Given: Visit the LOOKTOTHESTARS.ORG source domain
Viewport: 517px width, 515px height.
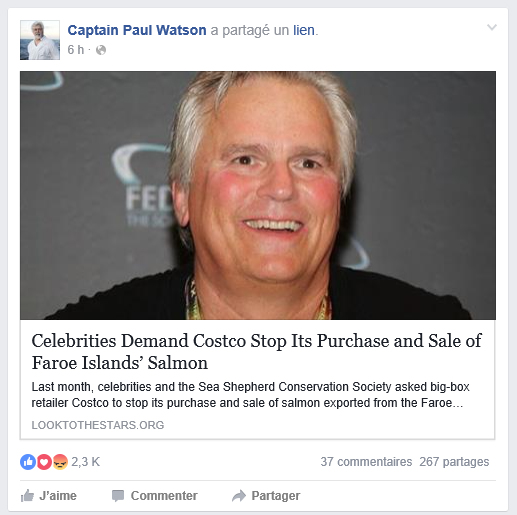Looking at the screenshot, I should [98, 425].
